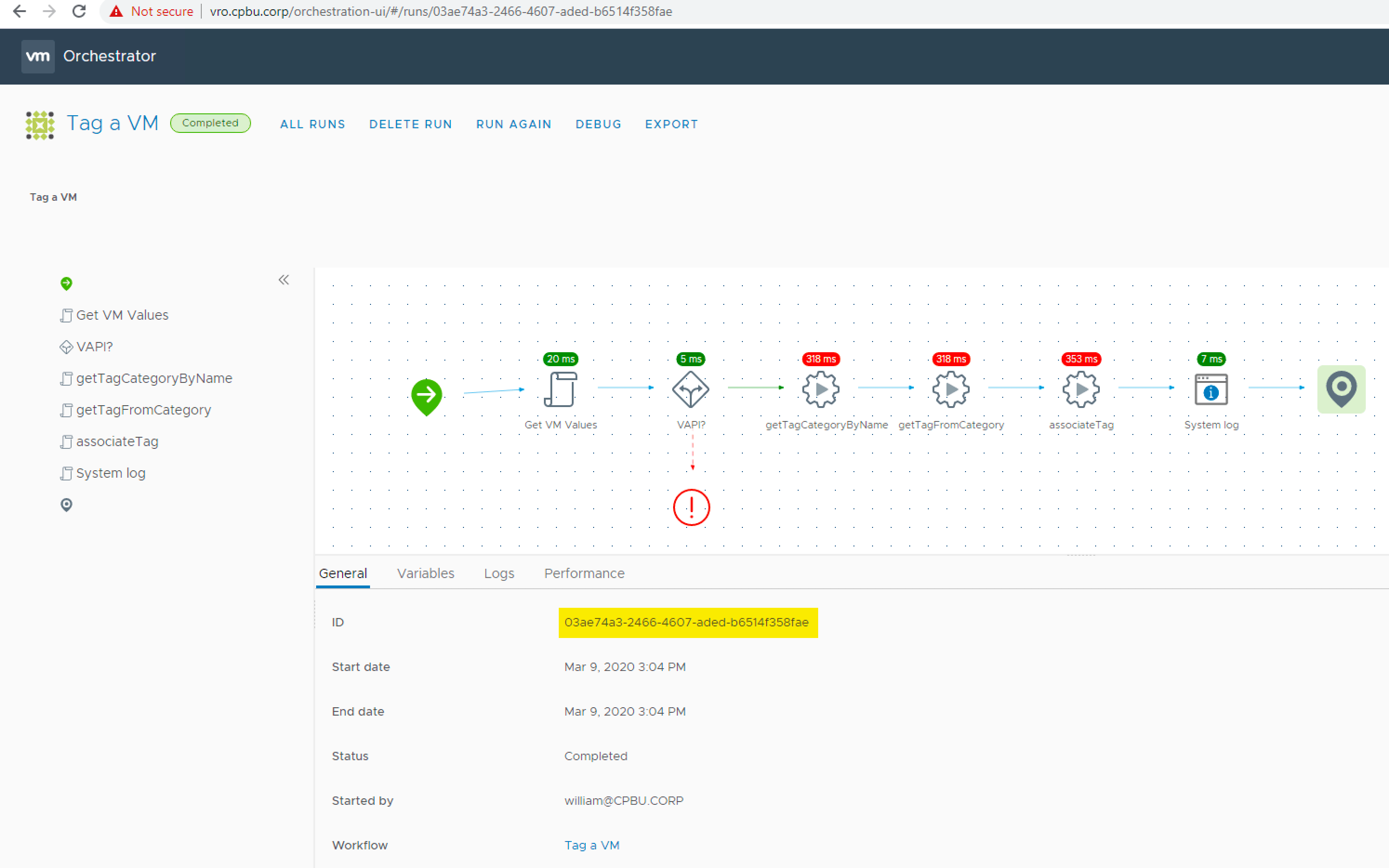
Task: Click the RUN AGAIN button
Action: click(x=513, y=124)
